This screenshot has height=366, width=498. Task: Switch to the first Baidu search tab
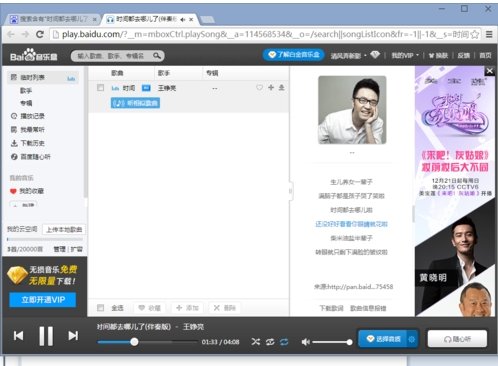(x=53, y=19)
